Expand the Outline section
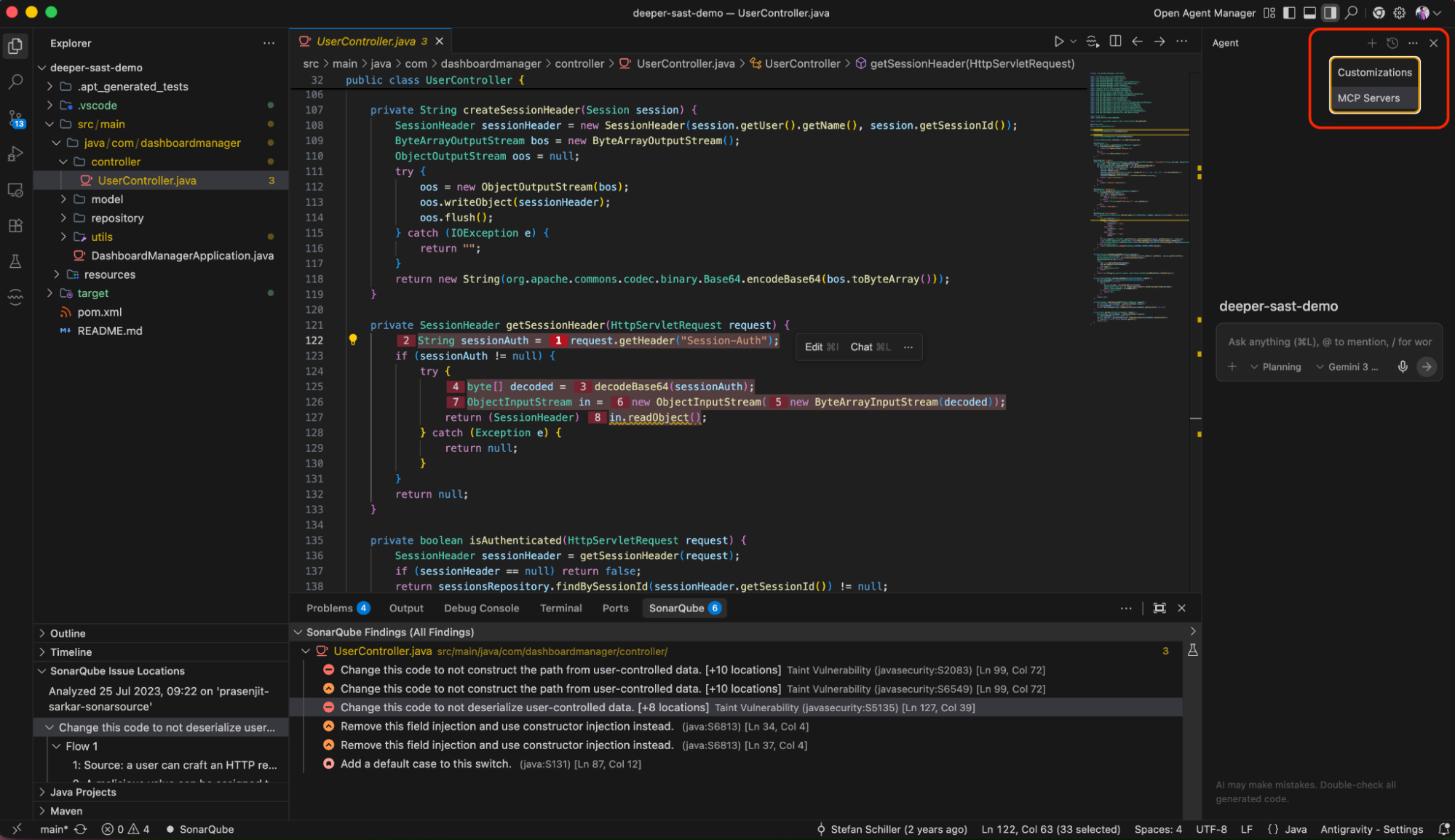The image size is (1455, 840). point(67,633)
